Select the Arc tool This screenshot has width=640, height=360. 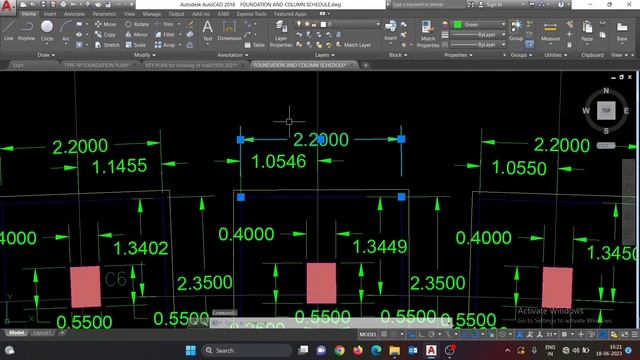tap(66, 31)
